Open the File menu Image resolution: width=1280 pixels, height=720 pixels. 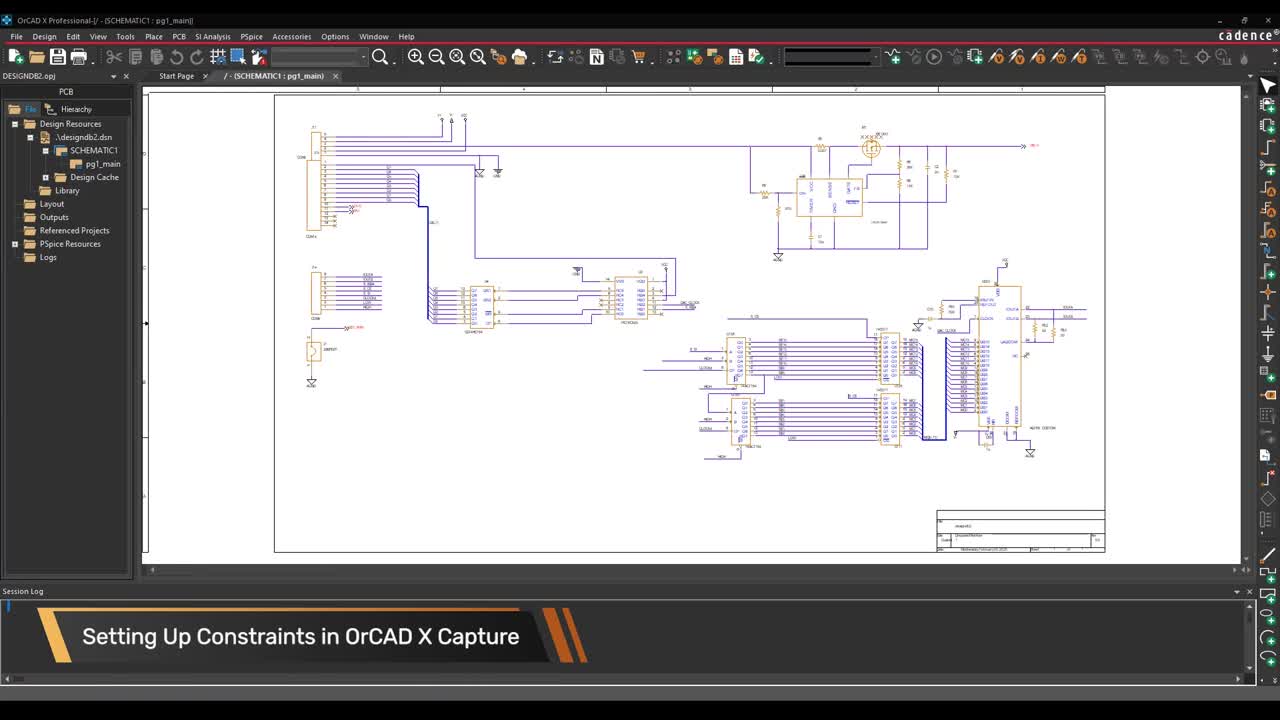click(16, 36)
